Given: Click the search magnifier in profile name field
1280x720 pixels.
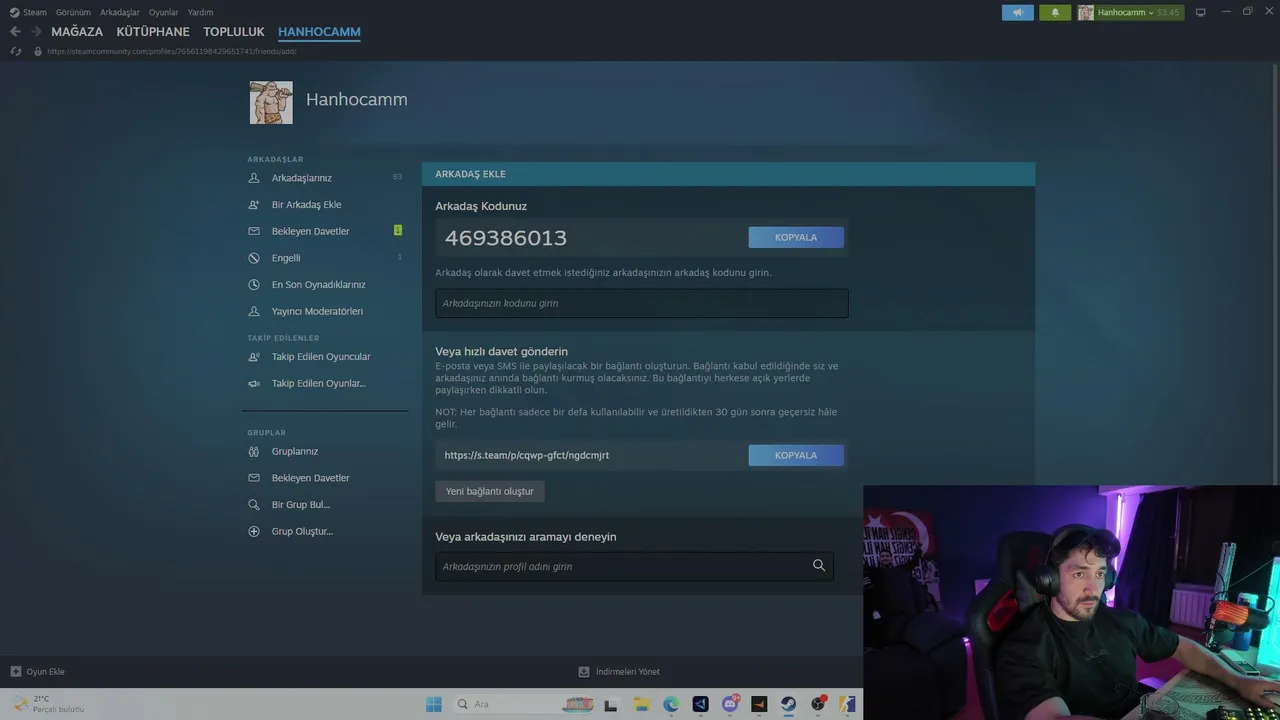Looking at the screenshot, I should (x=819, y=566).
